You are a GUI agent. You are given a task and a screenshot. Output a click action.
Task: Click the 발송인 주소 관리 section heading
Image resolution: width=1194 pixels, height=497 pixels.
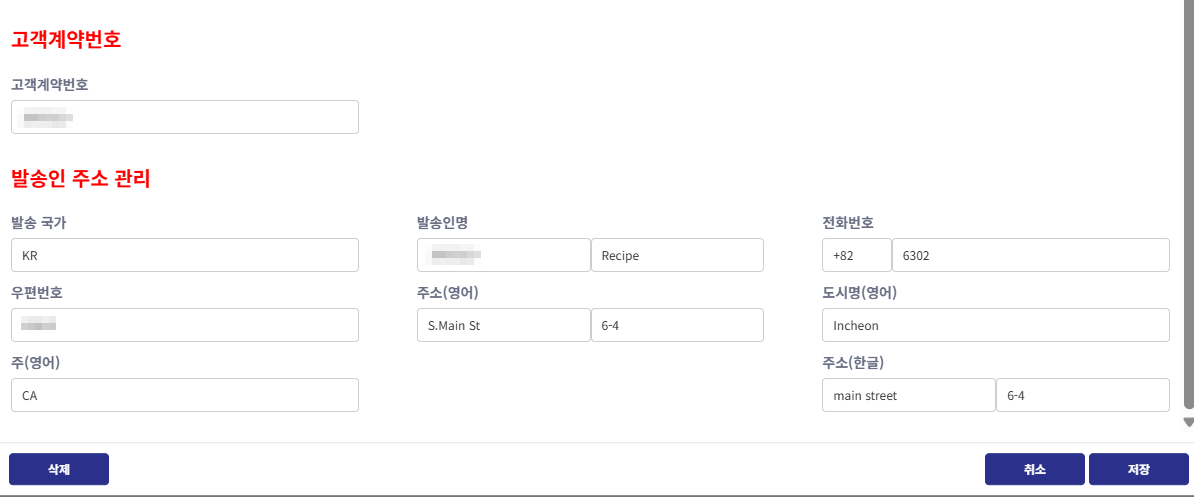click(81, 180)
